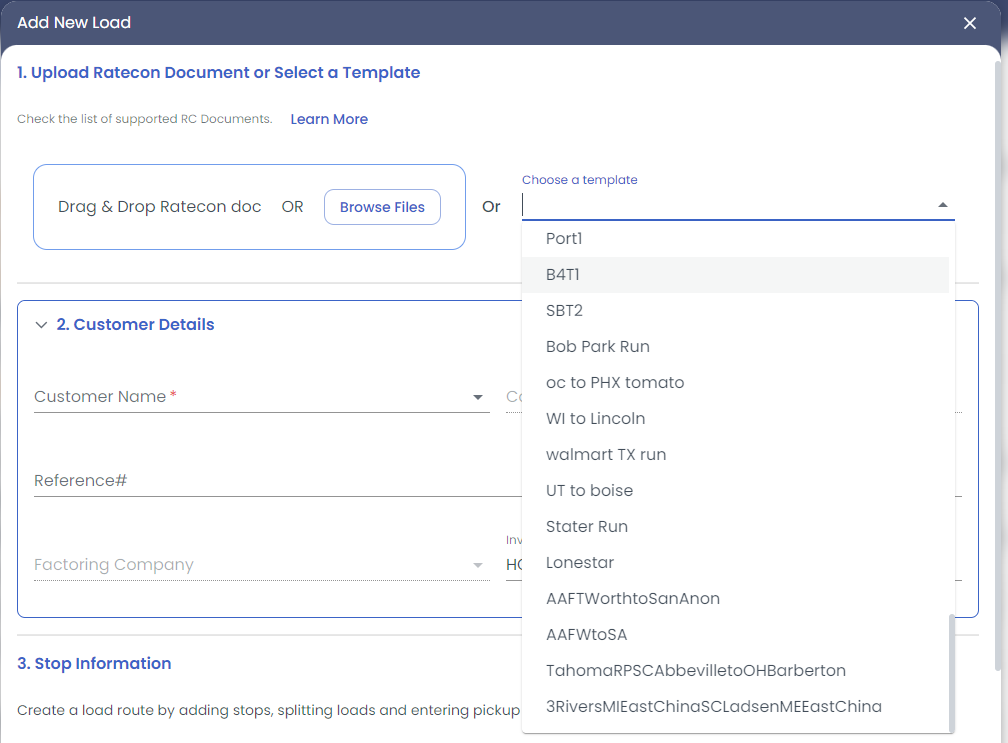Select the Port1 template
This screenshot has width=1008, height=743.
[x=564, y=238]
